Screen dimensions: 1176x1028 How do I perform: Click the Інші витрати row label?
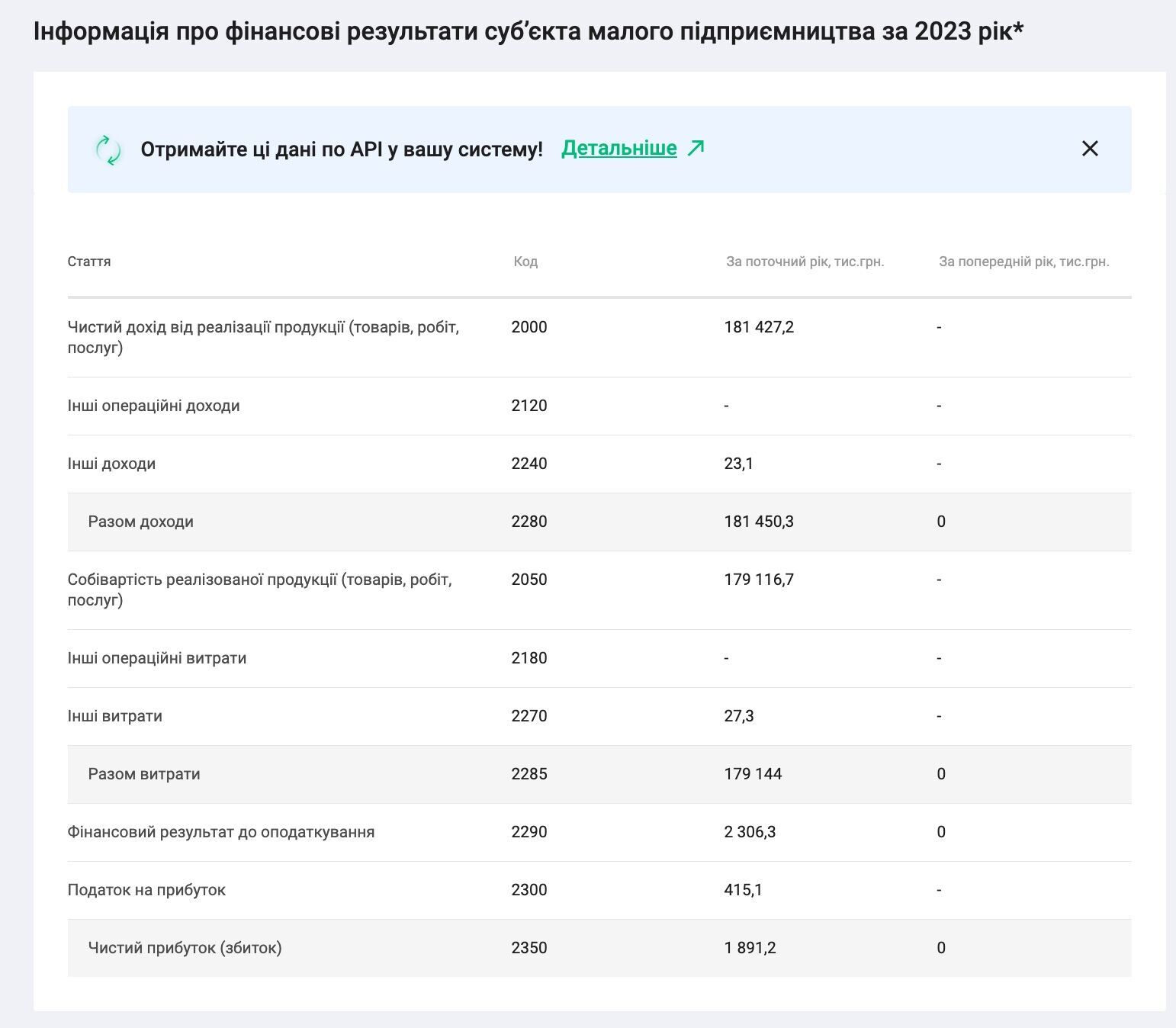click(x=115, y=716)
